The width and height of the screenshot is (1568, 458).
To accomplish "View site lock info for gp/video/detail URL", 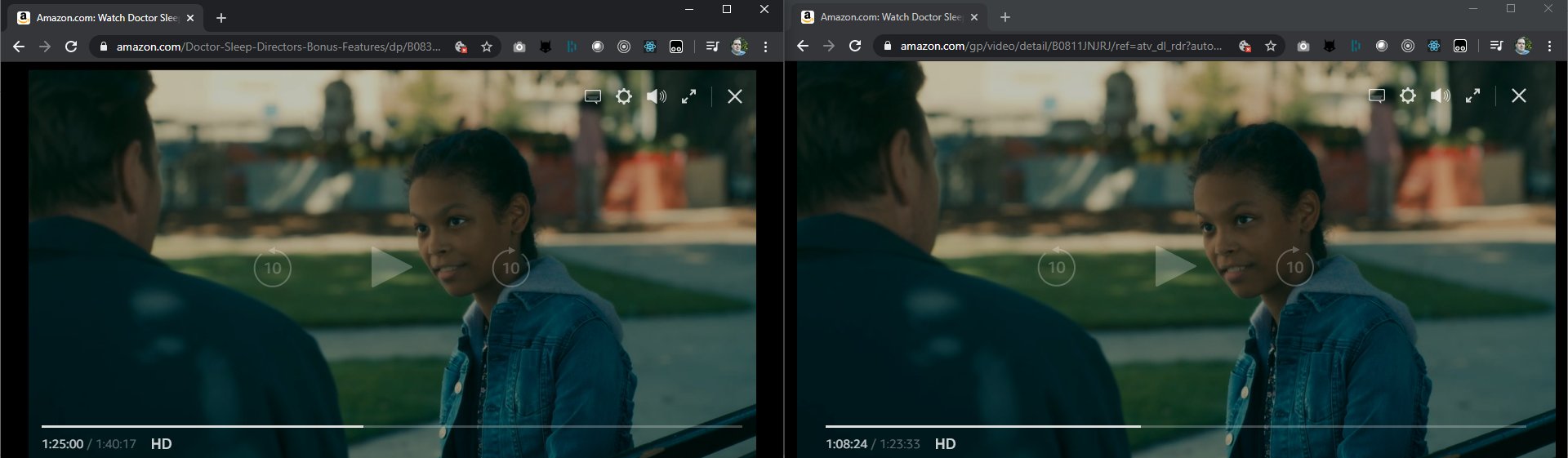I will click(x=887, y=46).
